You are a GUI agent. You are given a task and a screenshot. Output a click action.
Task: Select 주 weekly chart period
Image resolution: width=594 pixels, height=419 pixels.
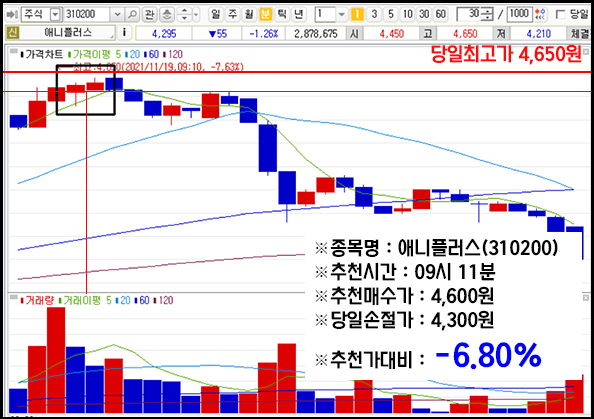pyautogui.click(x=233, y=14)
